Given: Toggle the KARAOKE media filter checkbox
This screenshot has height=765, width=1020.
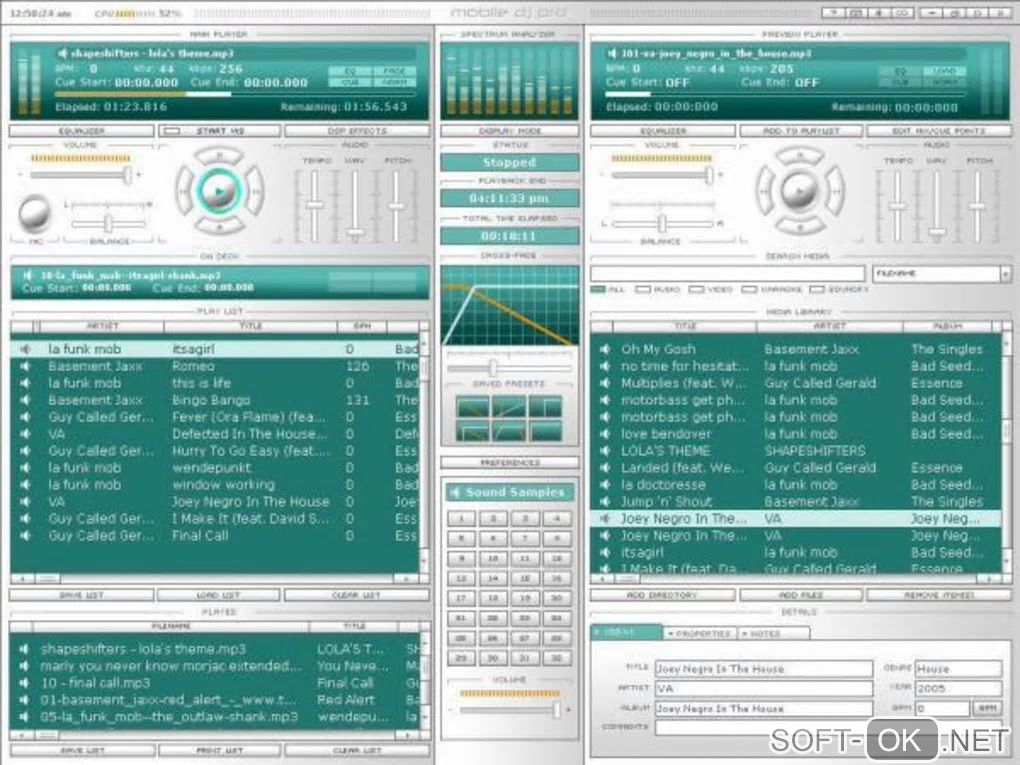Looking at the screenshot, I should 749,289.
